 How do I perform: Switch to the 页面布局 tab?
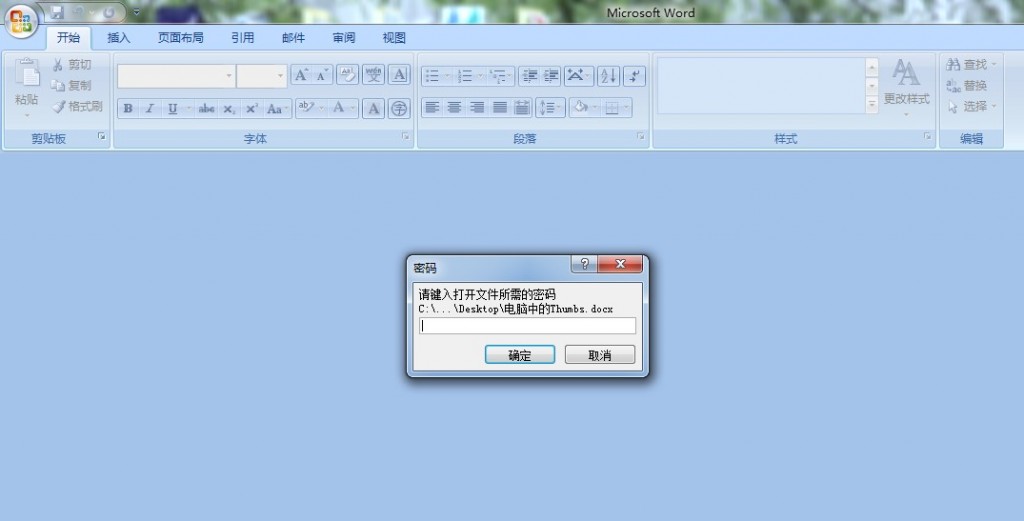coord(181,38)
